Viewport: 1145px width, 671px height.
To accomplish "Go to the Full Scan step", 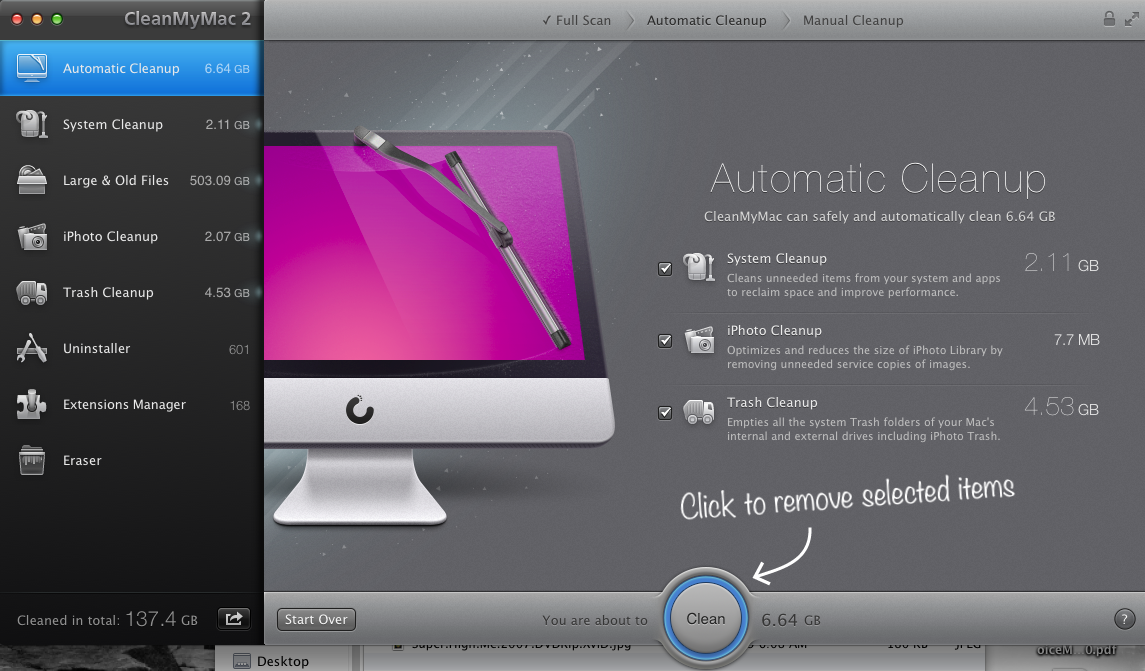I will click(x=577, y=20).
